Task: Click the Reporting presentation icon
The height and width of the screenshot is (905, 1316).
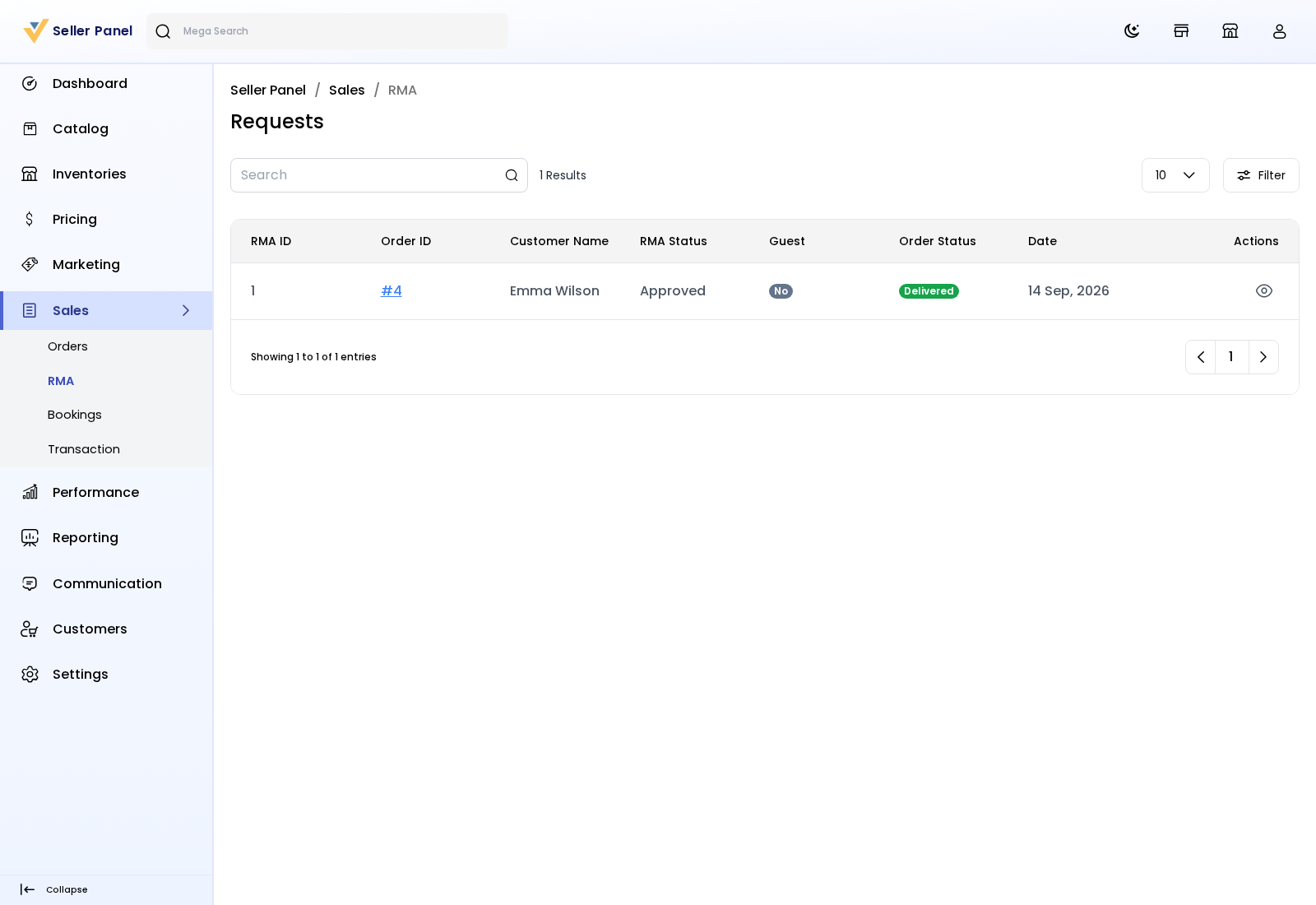Action: [x=30, y=538]
